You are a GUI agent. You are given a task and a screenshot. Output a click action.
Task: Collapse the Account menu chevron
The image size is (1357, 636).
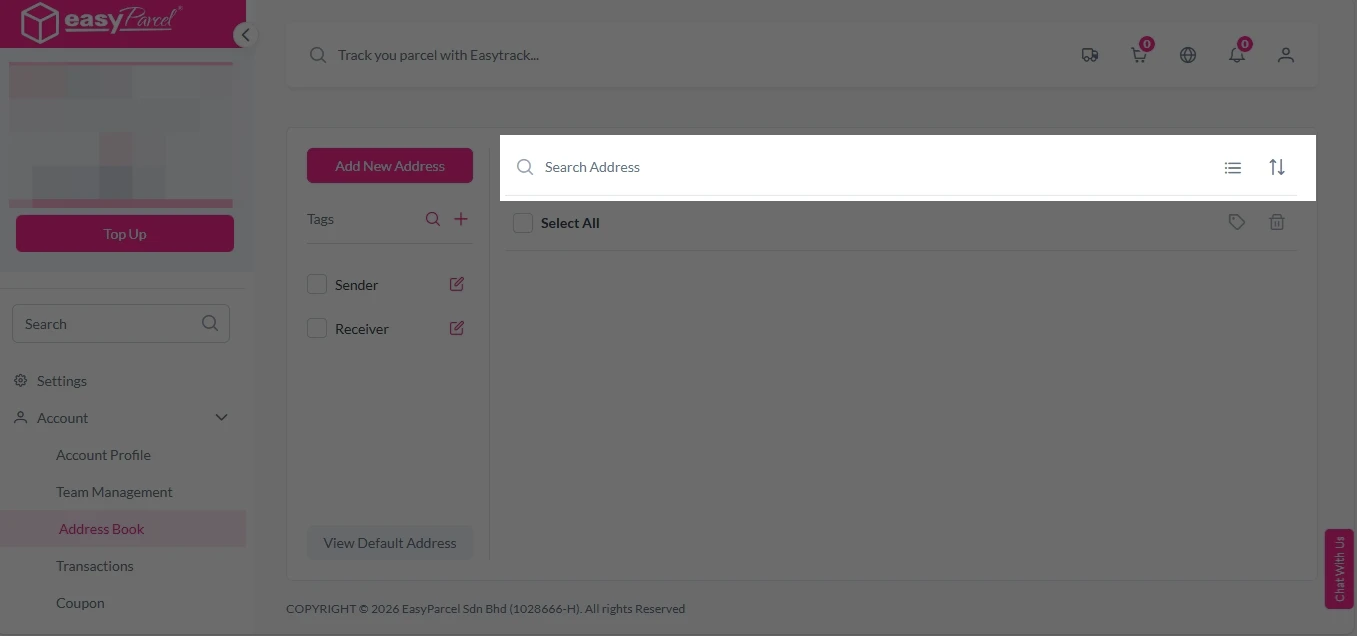(x=222, y=418)
